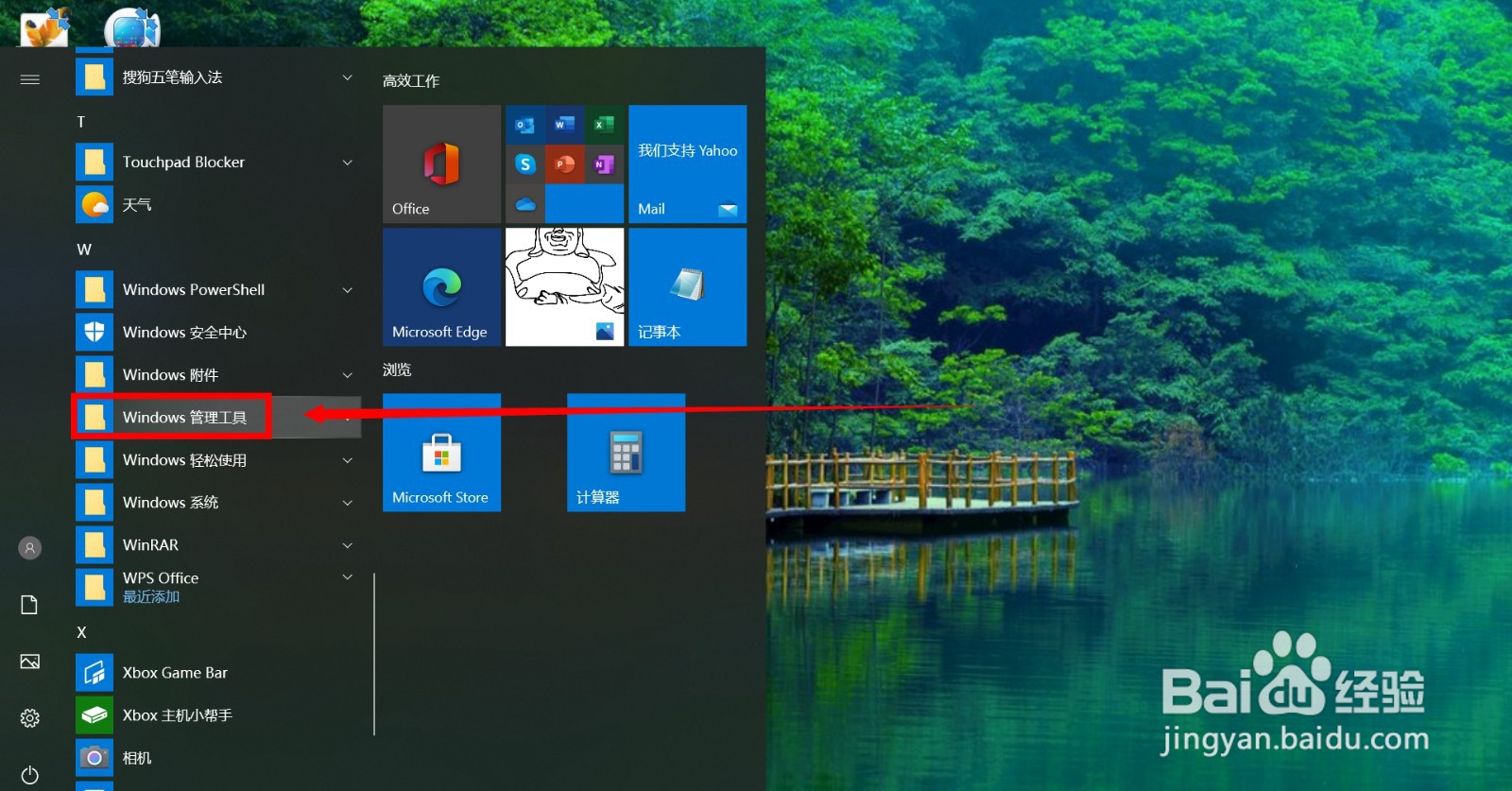
Task: Launch PowerPoint from the Office apps tile
Action: (x=564, y=164)
